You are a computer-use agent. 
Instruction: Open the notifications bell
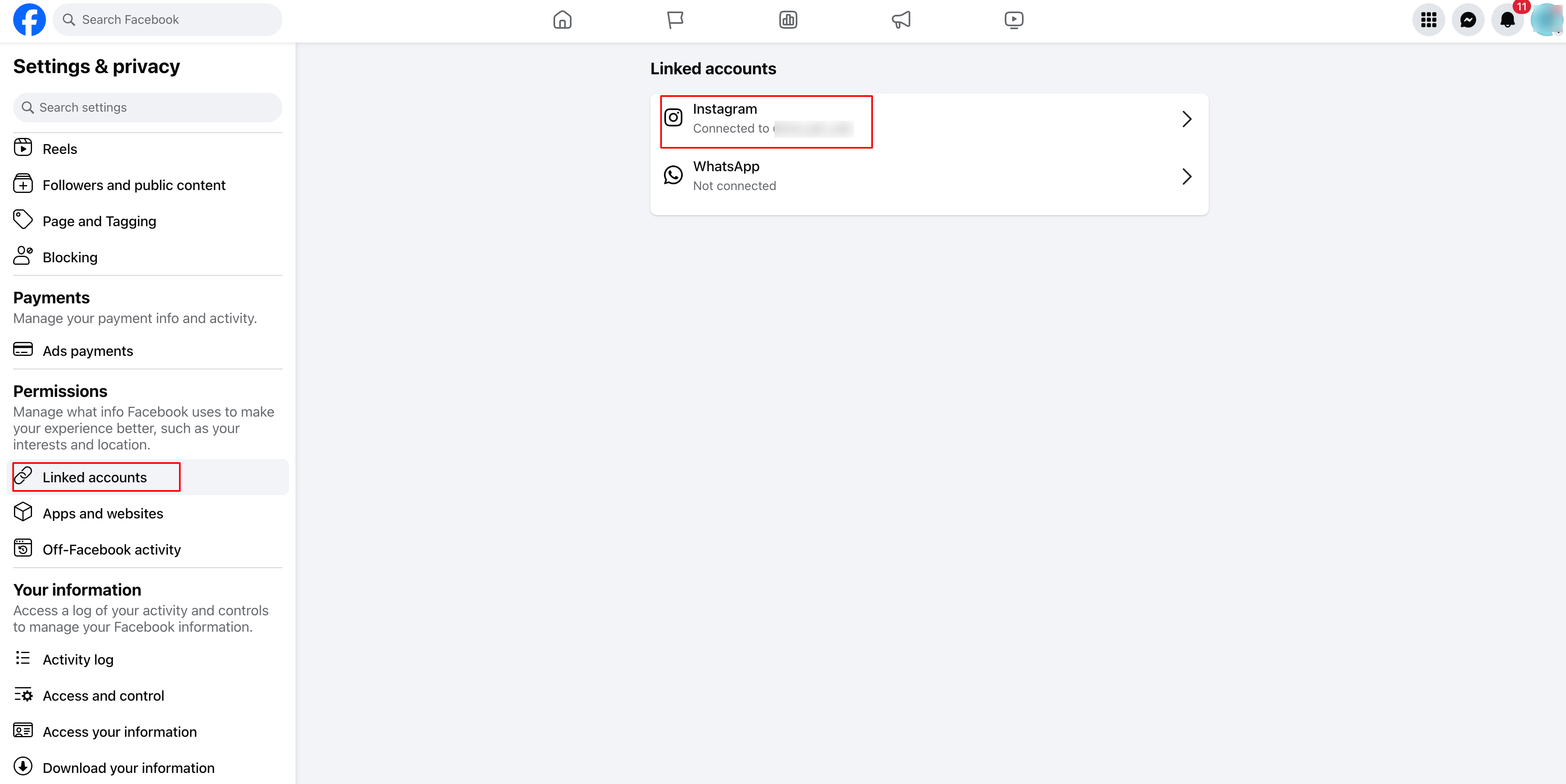(x=1508, y=20)
